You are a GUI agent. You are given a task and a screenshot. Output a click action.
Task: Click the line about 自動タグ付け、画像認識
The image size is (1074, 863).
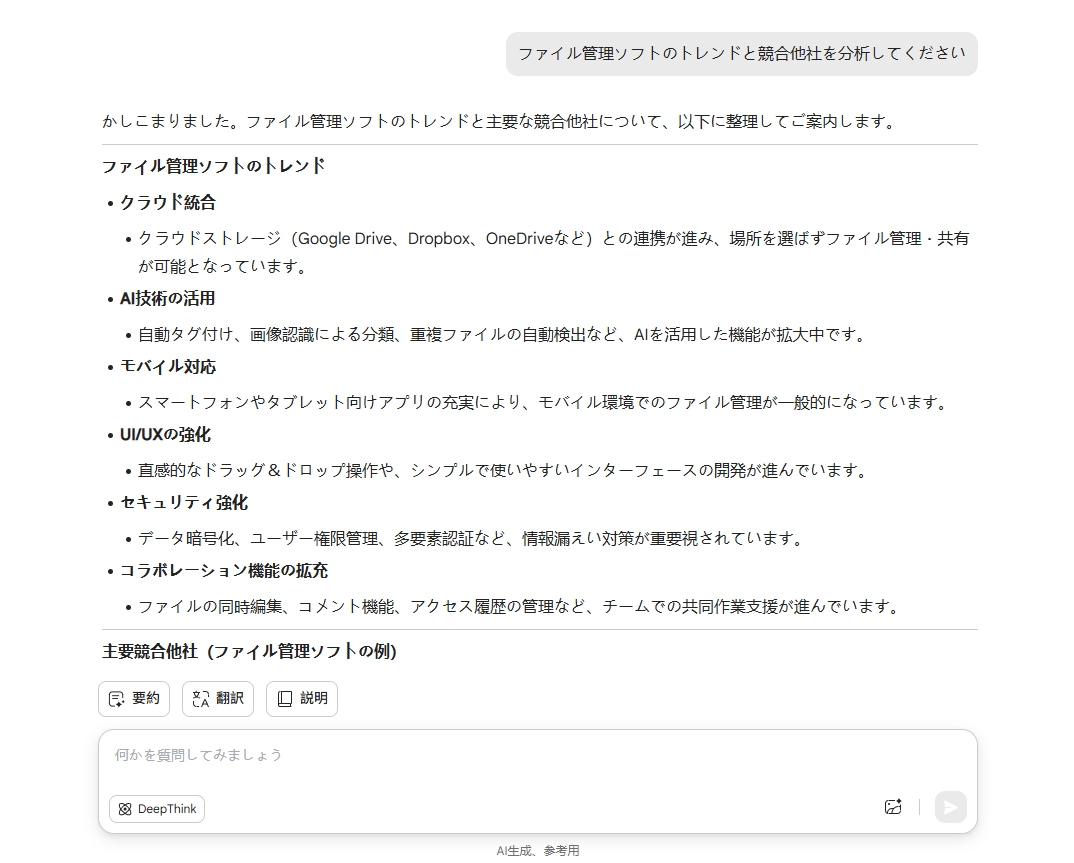503,334
